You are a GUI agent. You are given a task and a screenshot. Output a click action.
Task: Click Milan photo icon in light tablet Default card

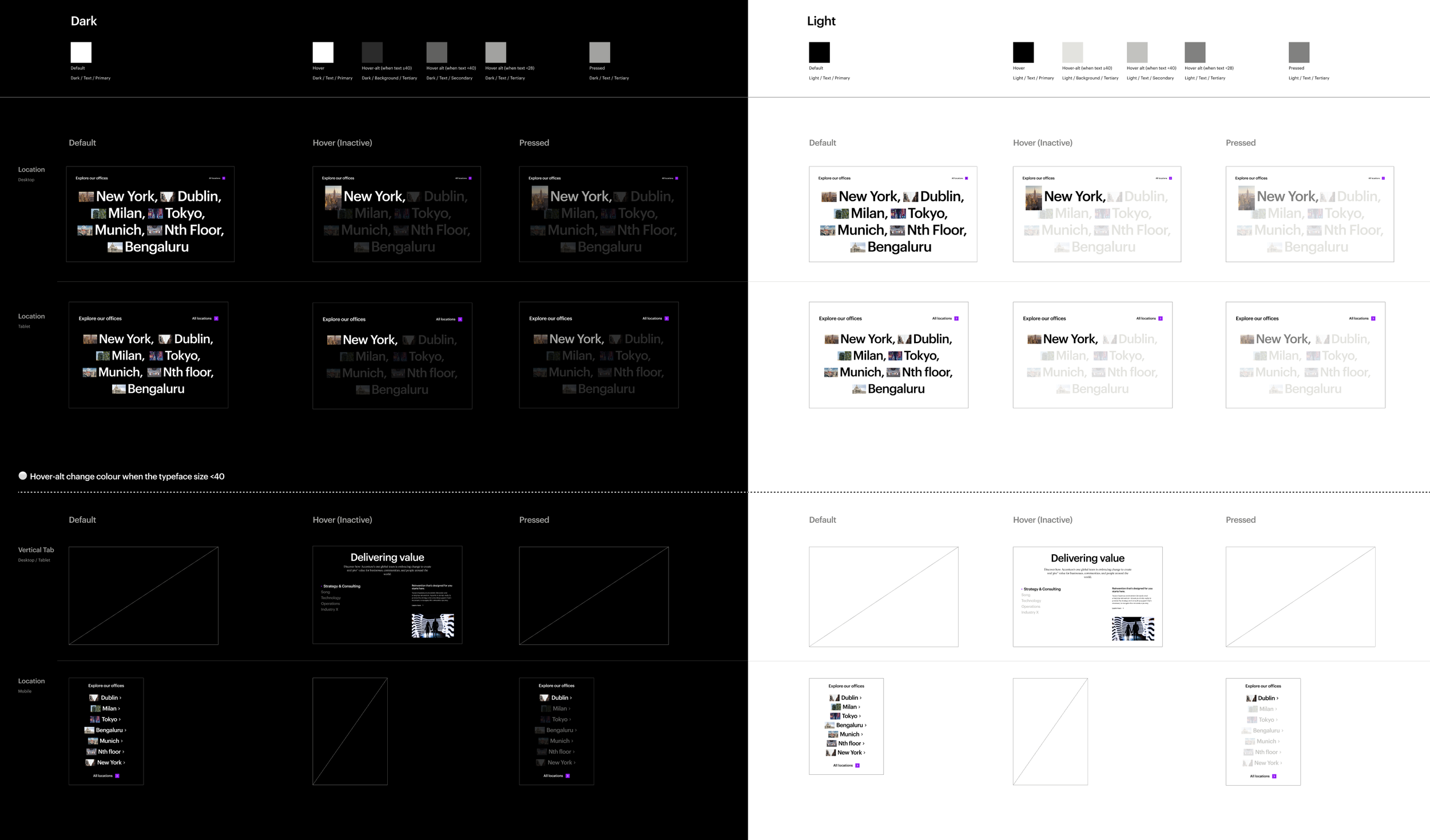click(x=845, y=356)
